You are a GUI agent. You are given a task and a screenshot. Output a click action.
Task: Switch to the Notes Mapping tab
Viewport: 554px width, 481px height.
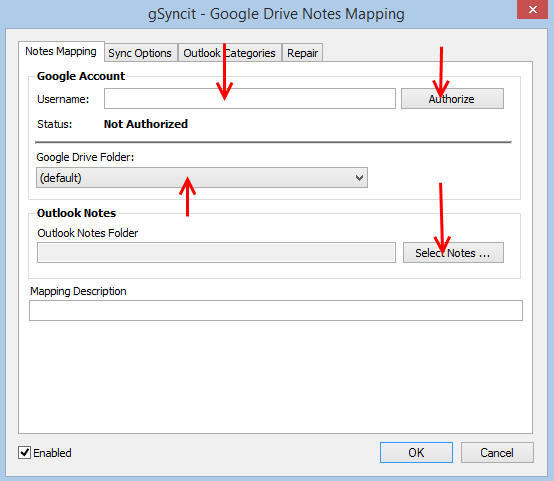pyautogui.click(x=61, y=52)
